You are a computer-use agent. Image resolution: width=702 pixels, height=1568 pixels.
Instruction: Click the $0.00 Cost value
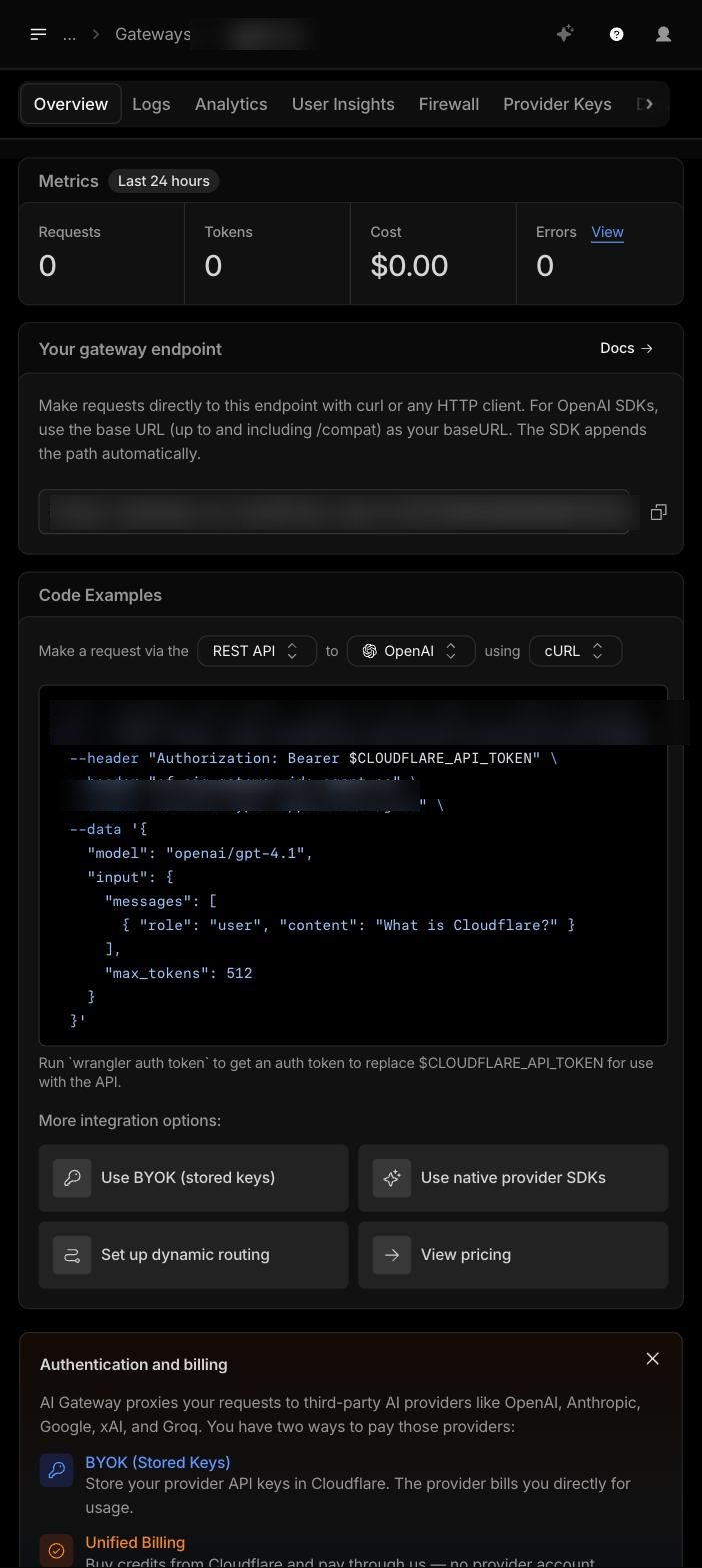(409, 266)
